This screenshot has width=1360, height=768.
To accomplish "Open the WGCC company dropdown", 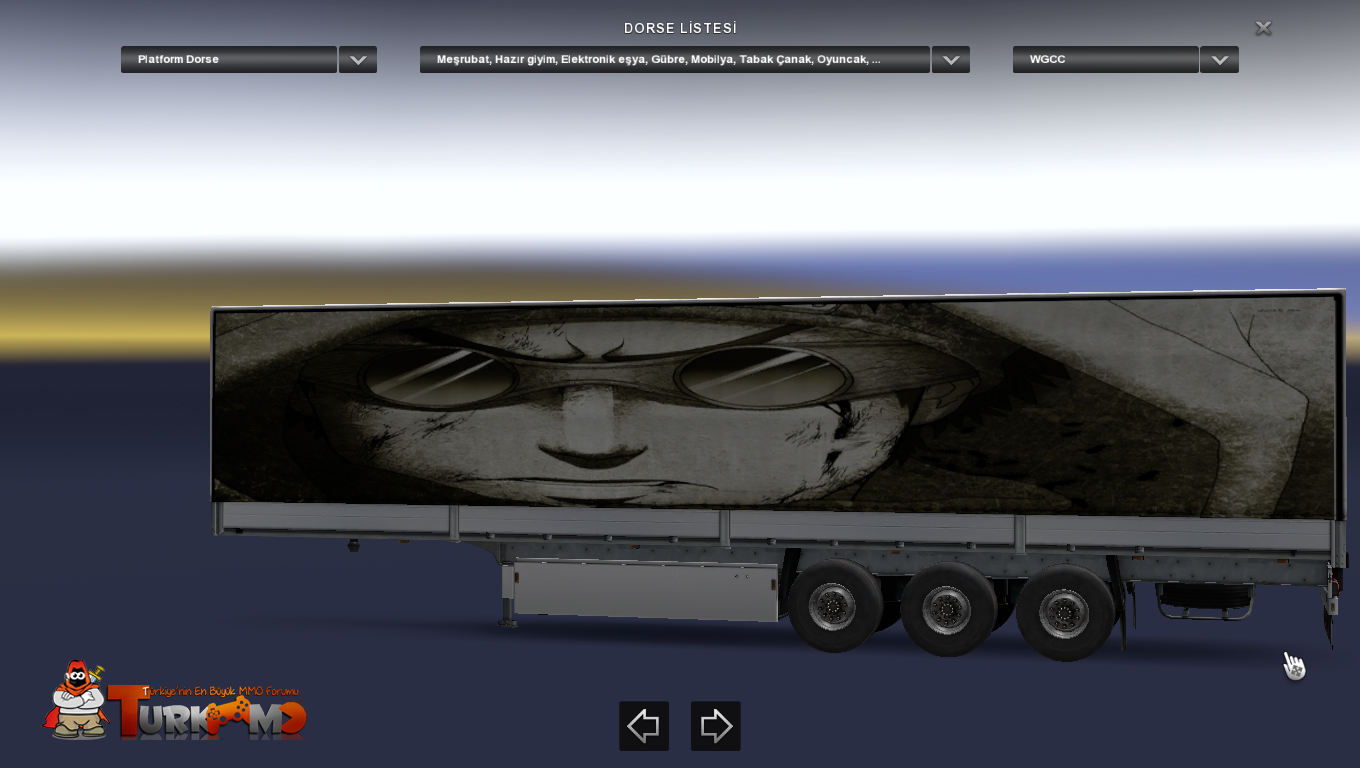I will 1106,59.
